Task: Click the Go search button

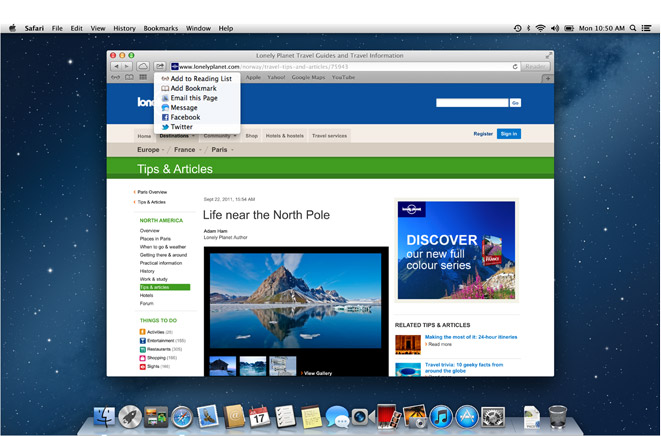Action: click(515, 103)
